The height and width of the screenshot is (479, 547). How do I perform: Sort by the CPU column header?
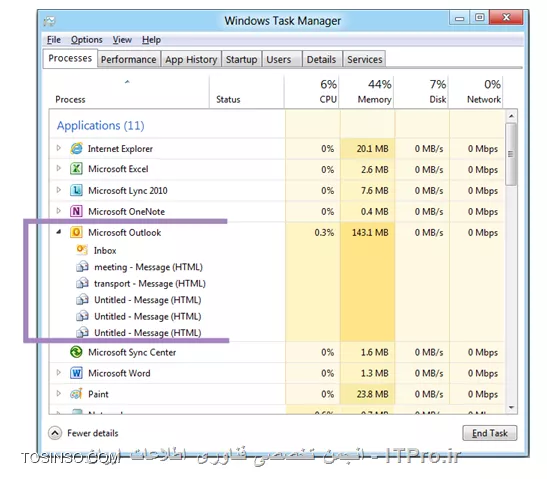[x=312, y=92]
